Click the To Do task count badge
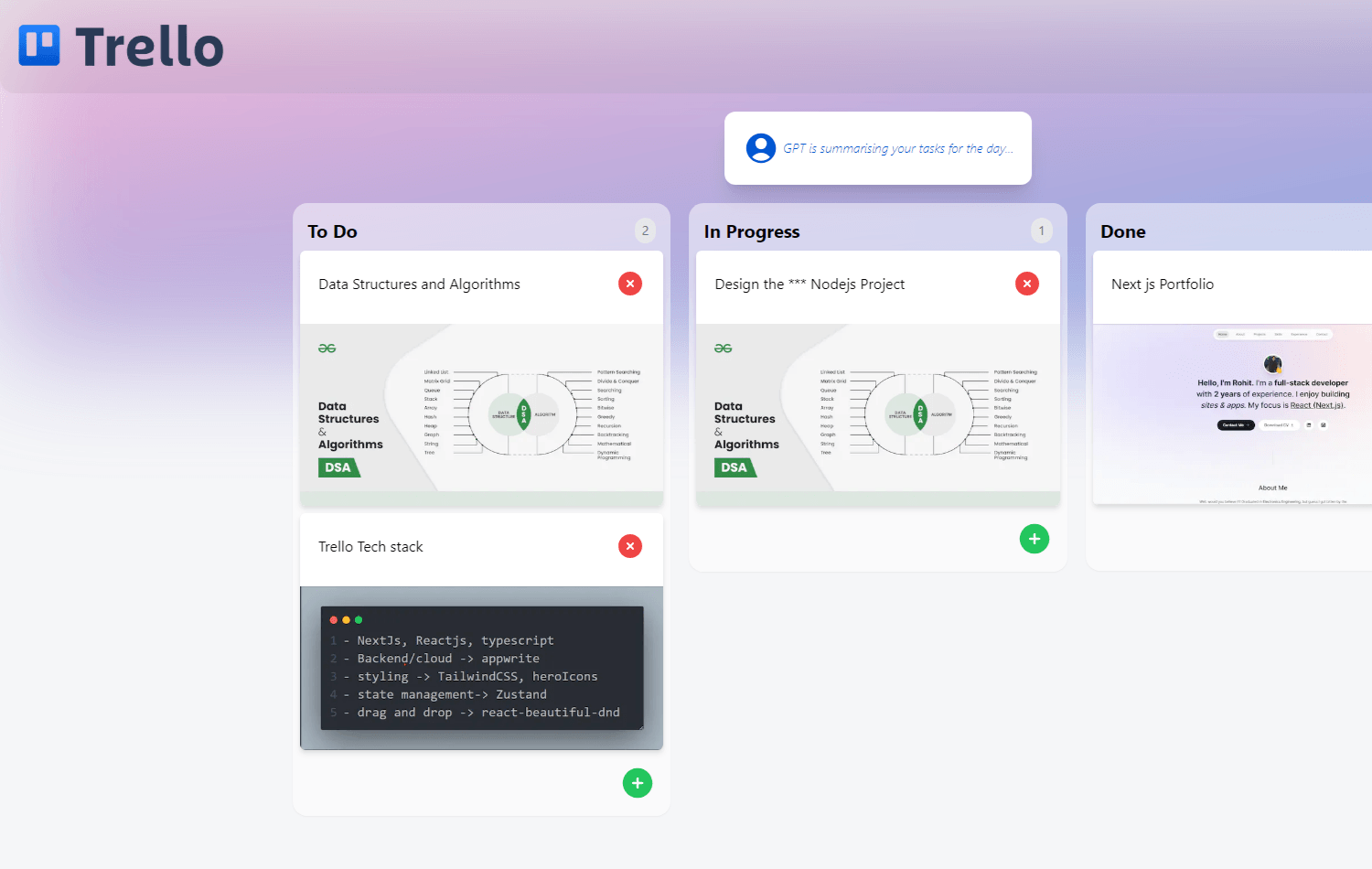Viewport: 1372px width, 869px height. (645, 231)
